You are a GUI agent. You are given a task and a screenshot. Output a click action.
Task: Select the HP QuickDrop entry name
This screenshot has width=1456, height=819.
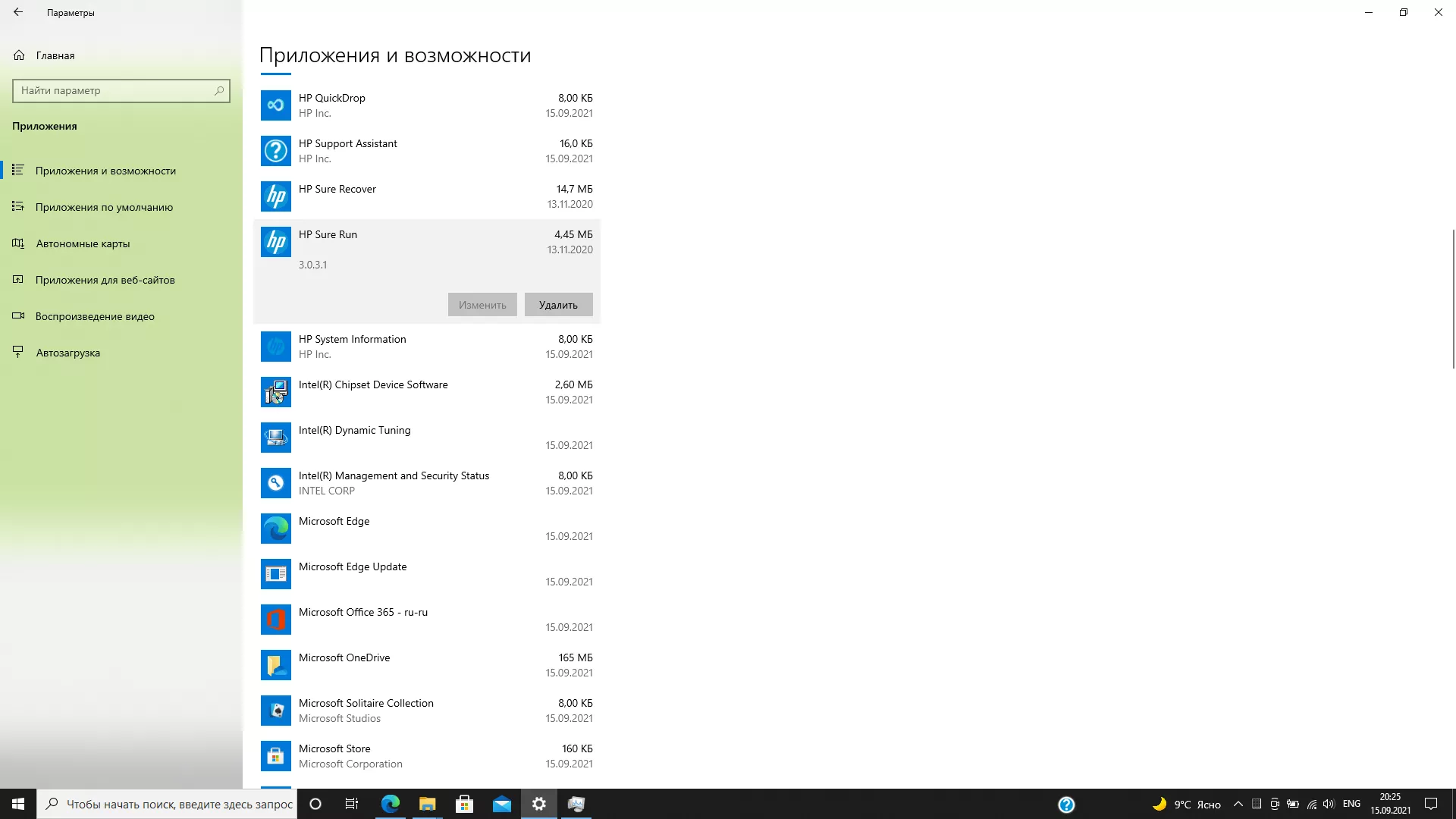[x=332, y=98]
